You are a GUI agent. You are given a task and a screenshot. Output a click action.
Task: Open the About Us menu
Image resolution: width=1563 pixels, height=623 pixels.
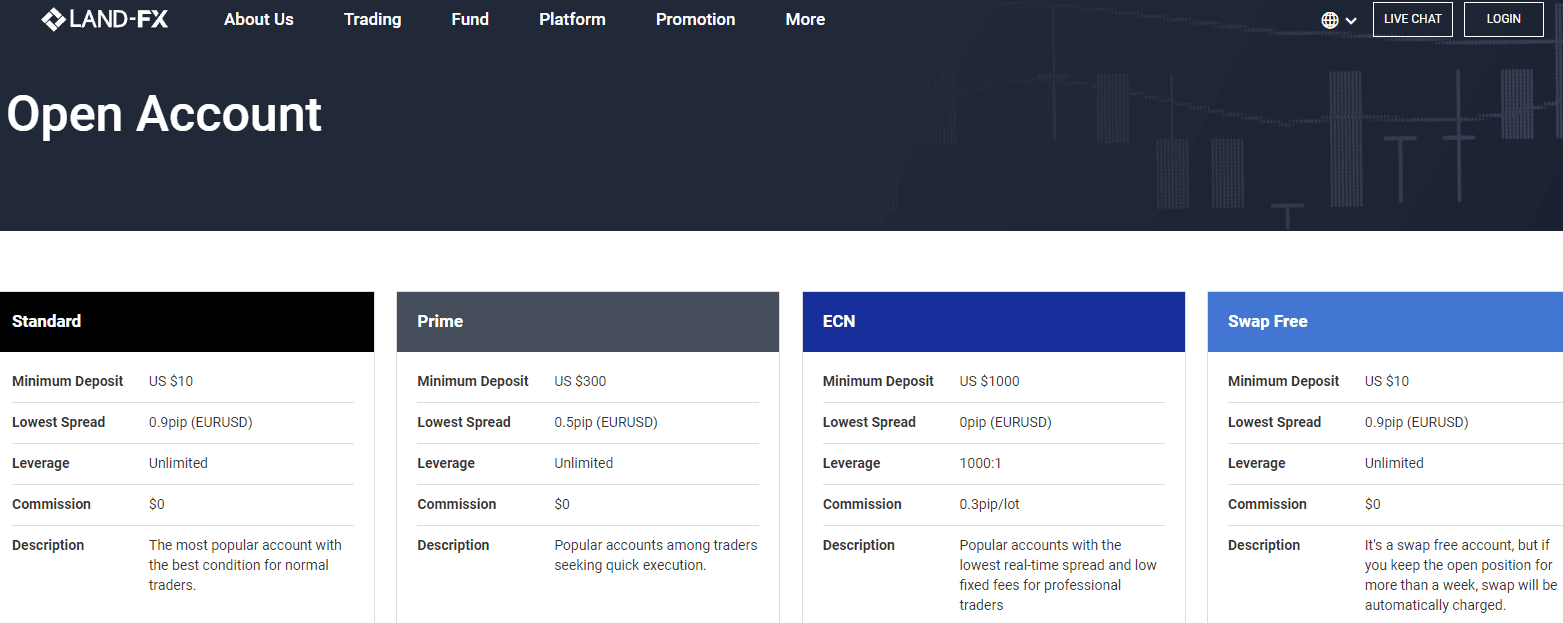[259, 19]
